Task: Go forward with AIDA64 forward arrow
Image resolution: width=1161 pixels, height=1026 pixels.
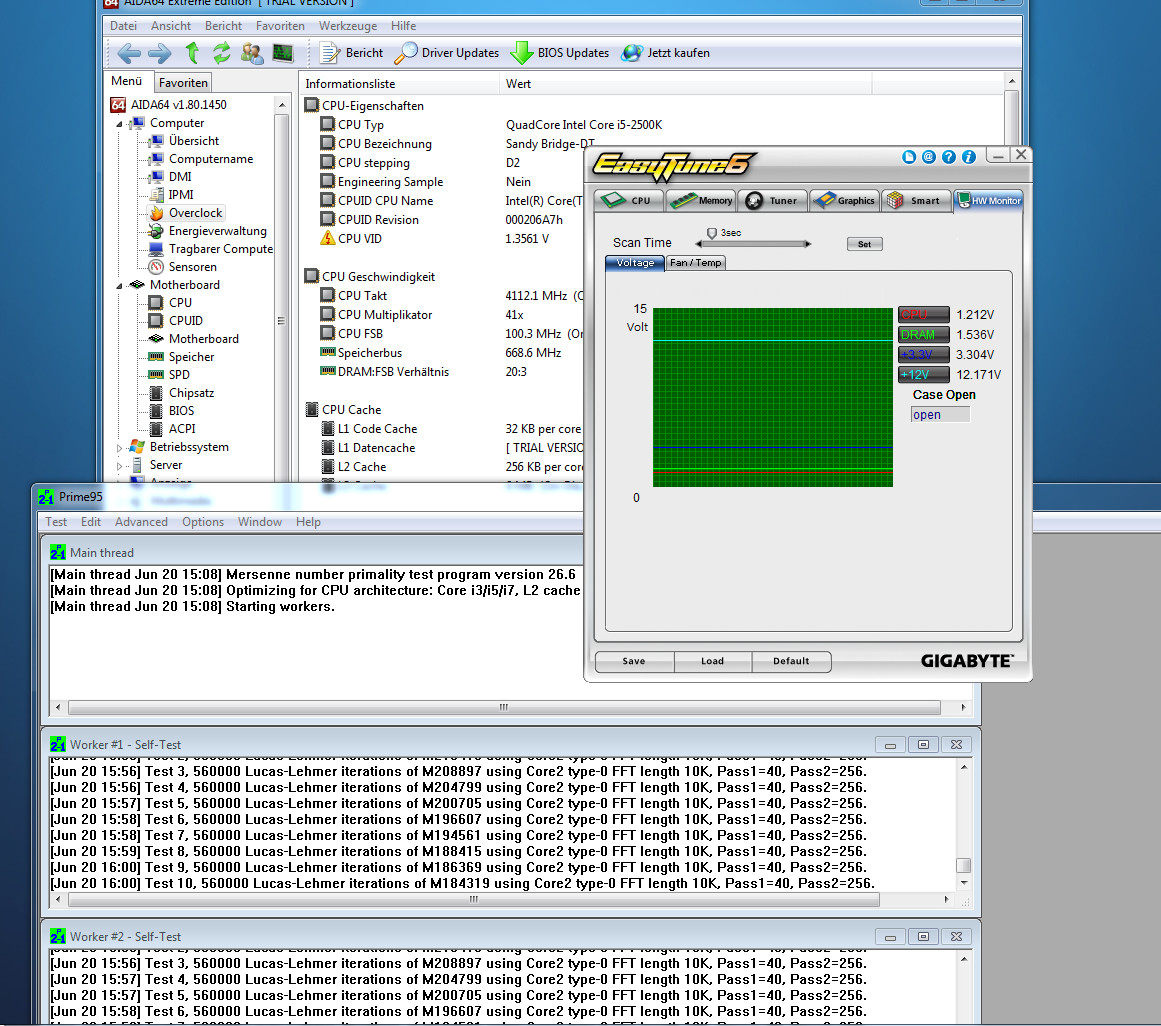Action: coord(159,53)
